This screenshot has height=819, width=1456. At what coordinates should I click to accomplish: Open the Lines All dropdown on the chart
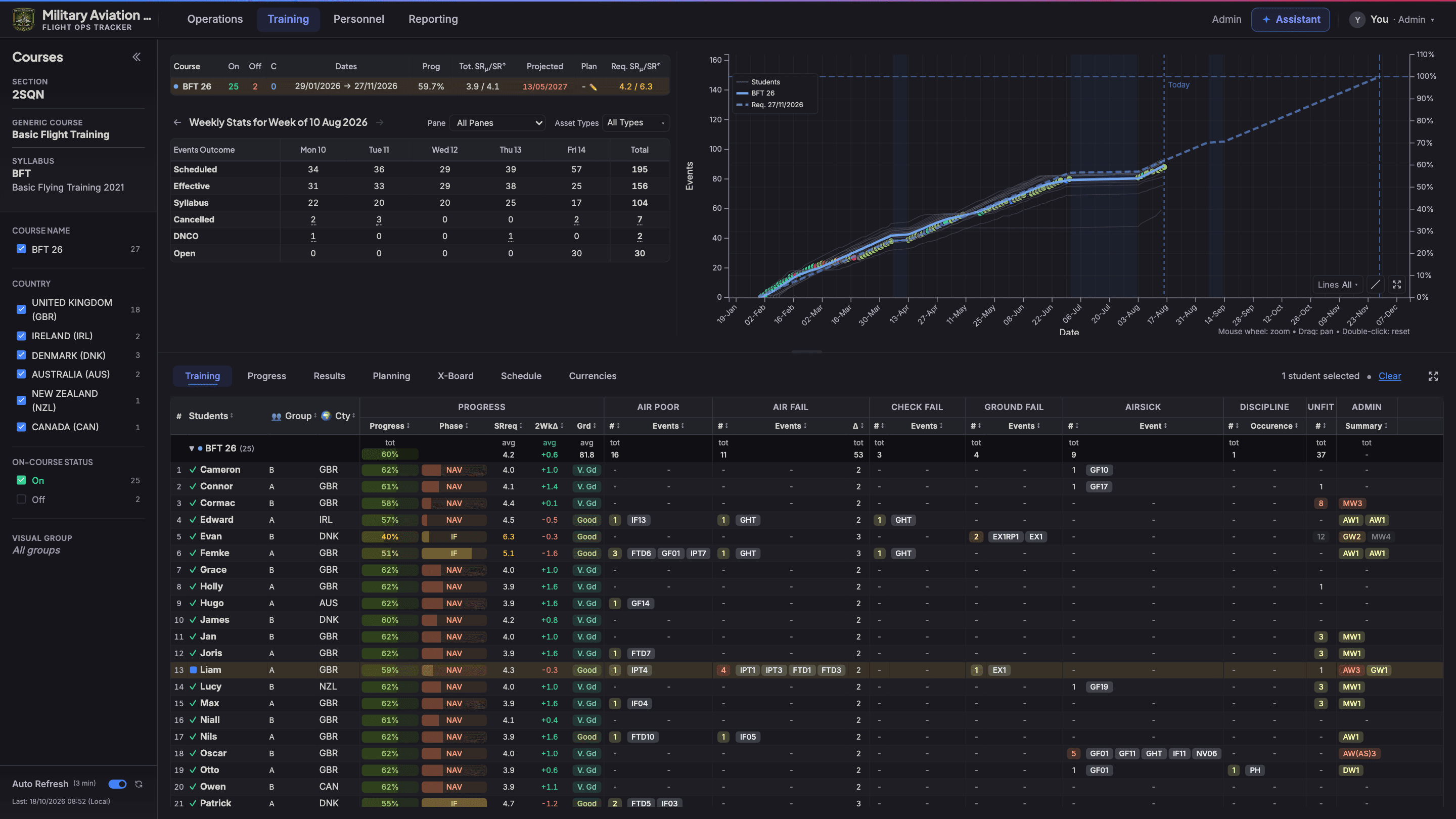tap(1337, 285)
